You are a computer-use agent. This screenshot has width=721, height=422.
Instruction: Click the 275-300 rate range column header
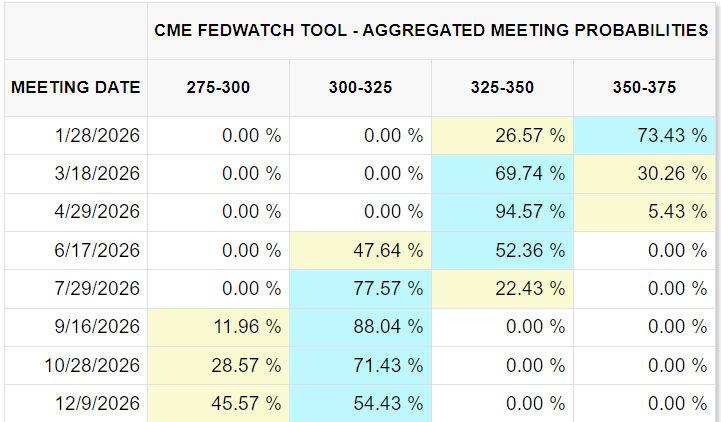218,87
